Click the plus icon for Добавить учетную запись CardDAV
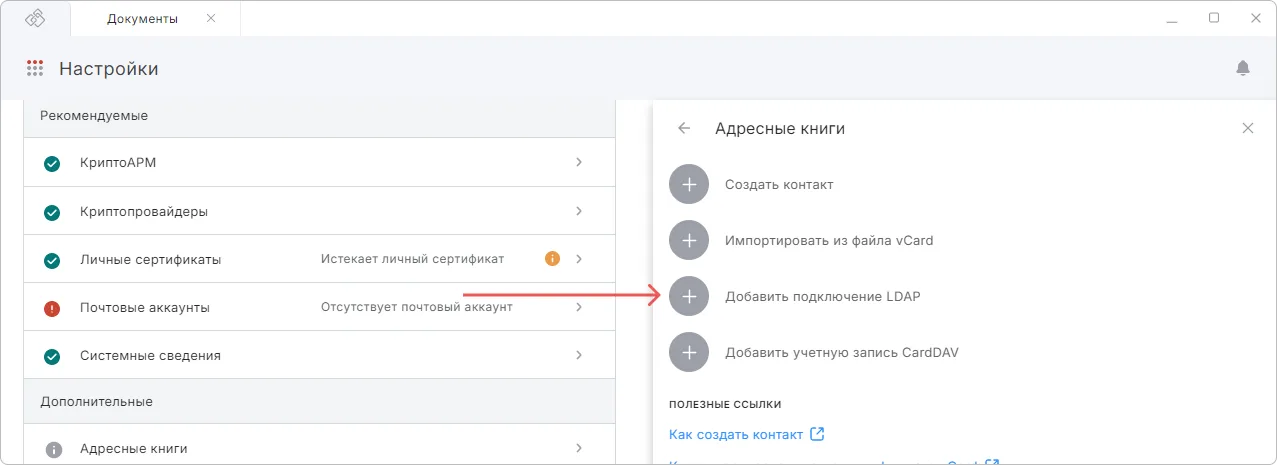Image resolution: width=1277 pixels, height=465 pixels. 689,352
